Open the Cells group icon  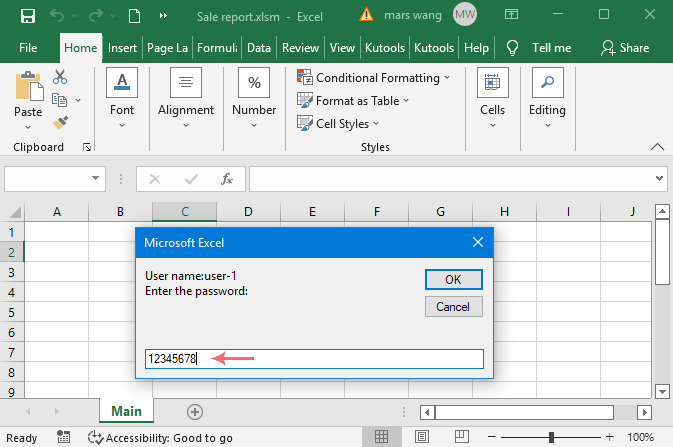pyautogui.click(x=492, y=84)
